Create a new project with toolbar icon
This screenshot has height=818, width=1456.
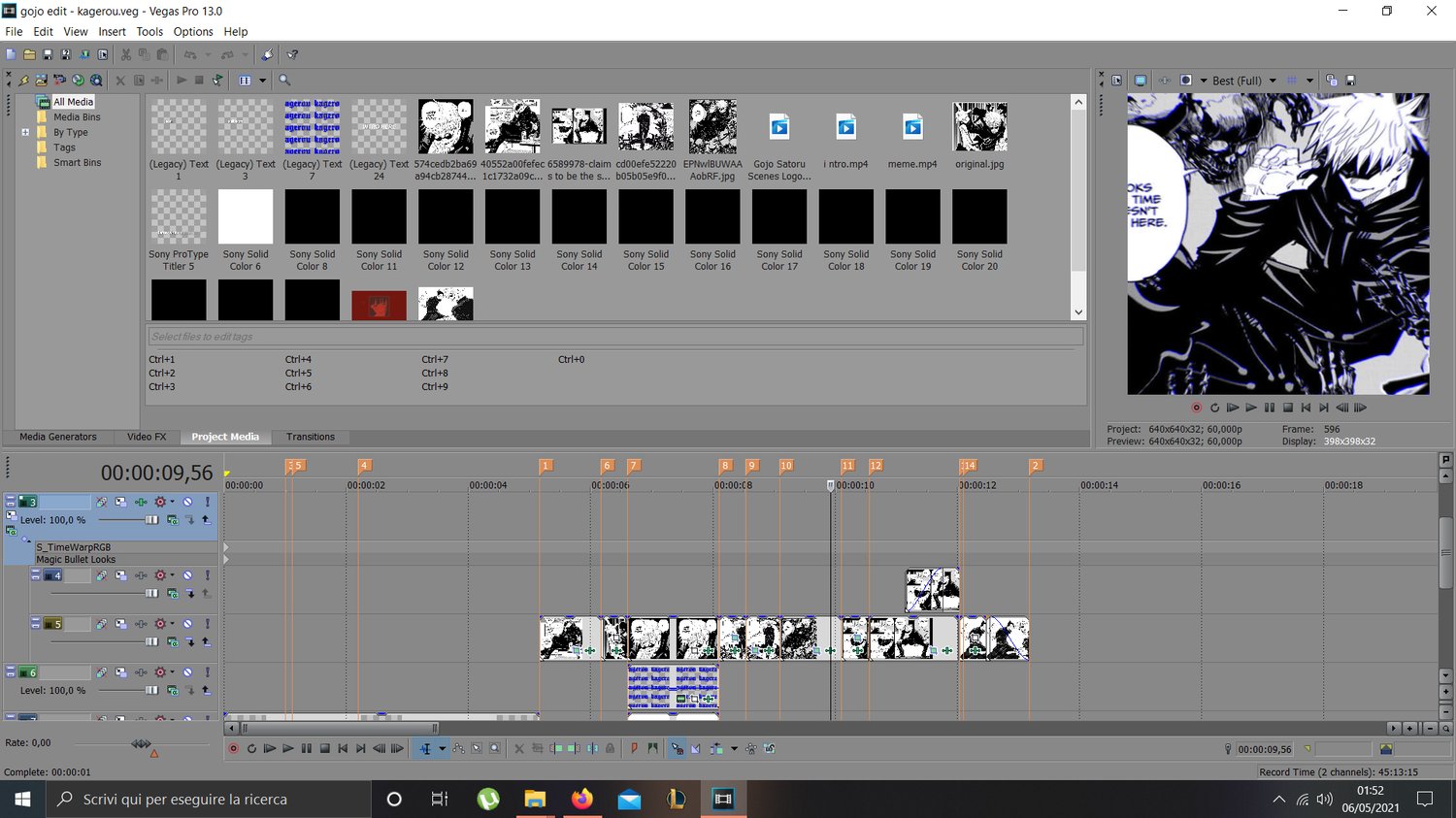coord(11,55)
